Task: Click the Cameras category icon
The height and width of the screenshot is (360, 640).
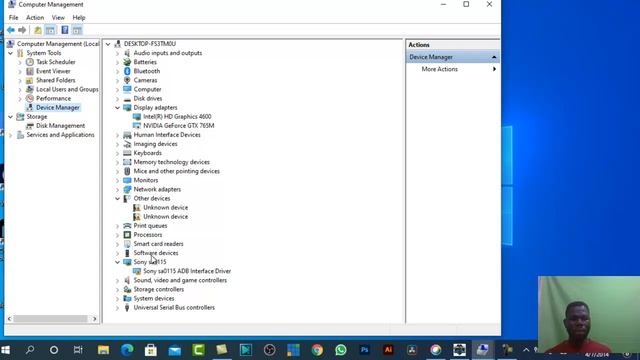Action: 127,80
